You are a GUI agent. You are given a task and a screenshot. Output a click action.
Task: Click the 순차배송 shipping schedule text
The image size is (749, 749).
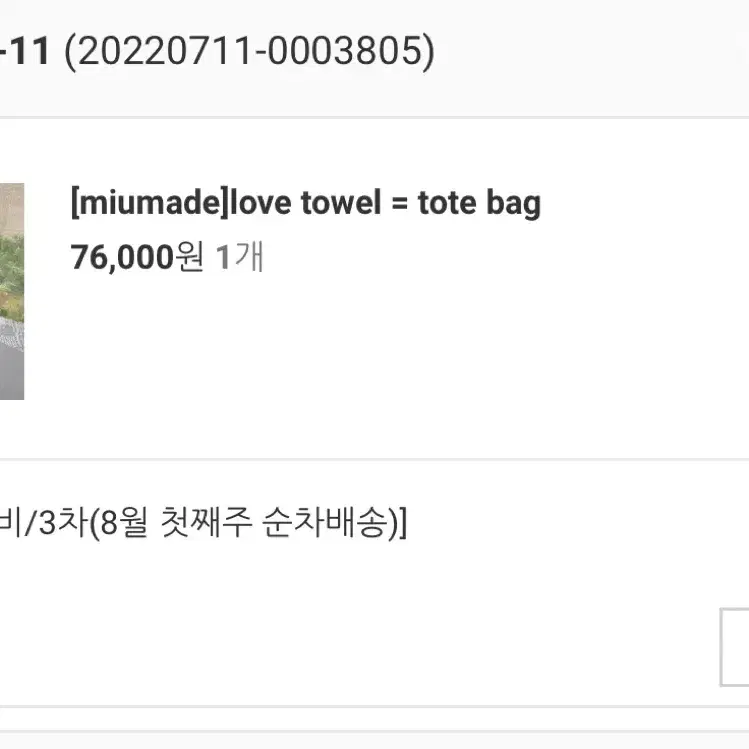tap(326, 522)
